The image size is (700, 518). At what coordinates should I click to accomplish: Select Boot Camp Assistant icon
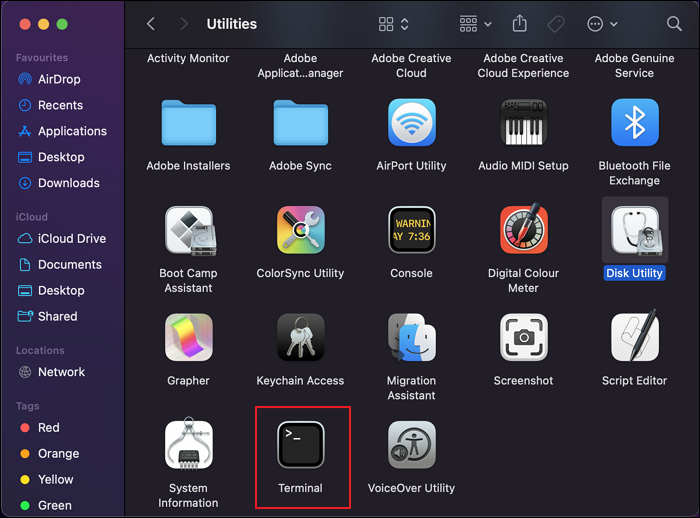click(x=191, y=230)
